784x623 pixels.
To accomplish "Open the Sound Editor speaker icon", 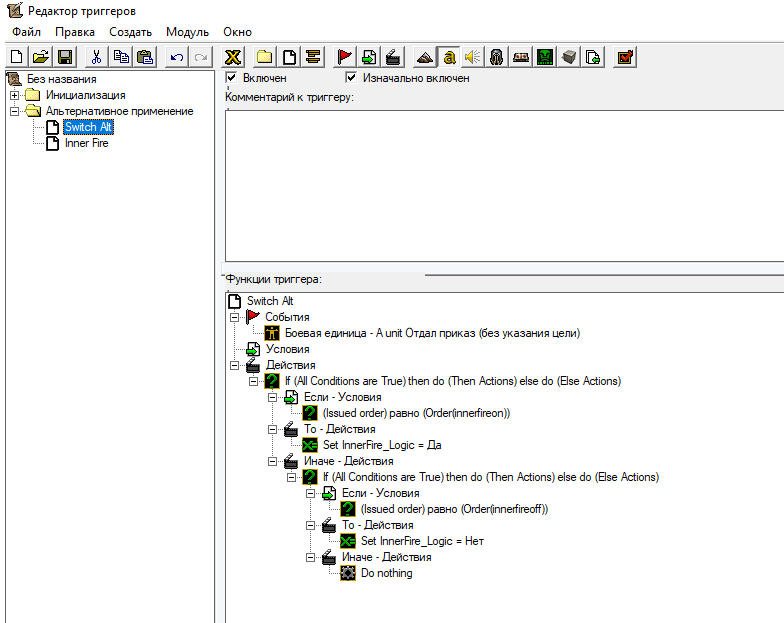I will pyautogui.click(x=472, y=57).
